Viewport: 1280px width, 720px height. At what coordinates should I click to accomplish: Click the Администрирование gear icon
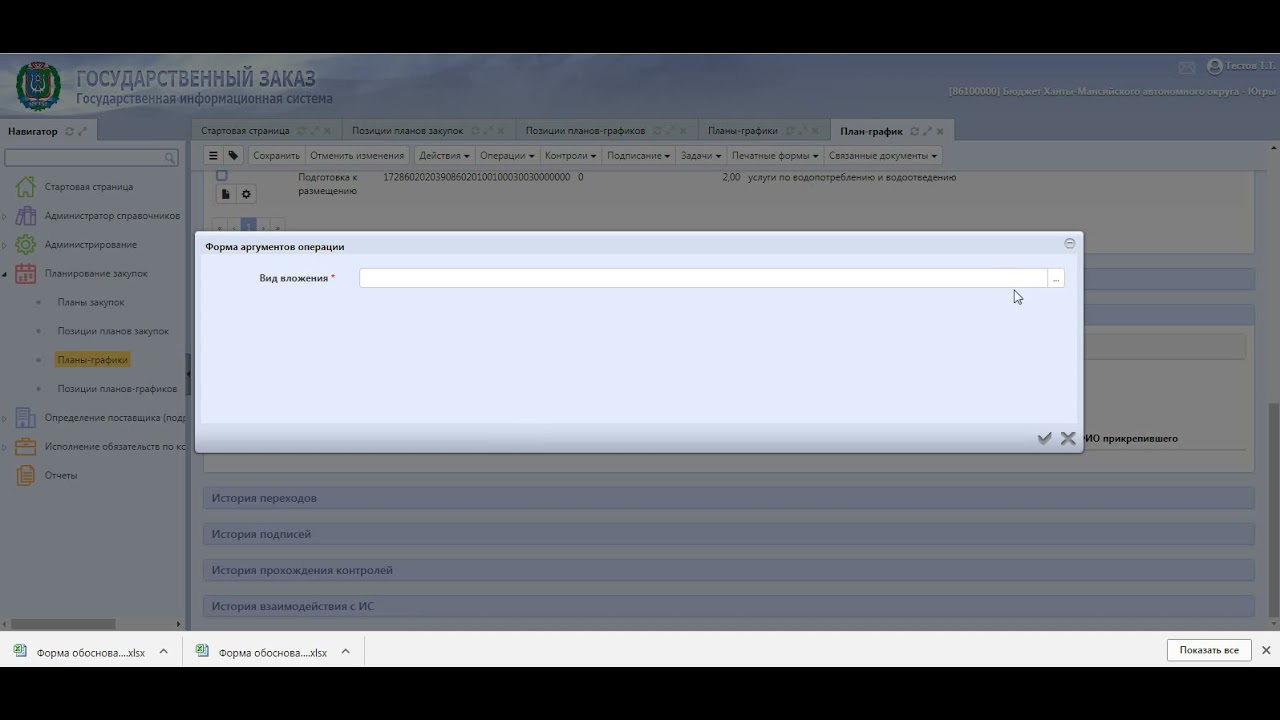pos(25,245)
